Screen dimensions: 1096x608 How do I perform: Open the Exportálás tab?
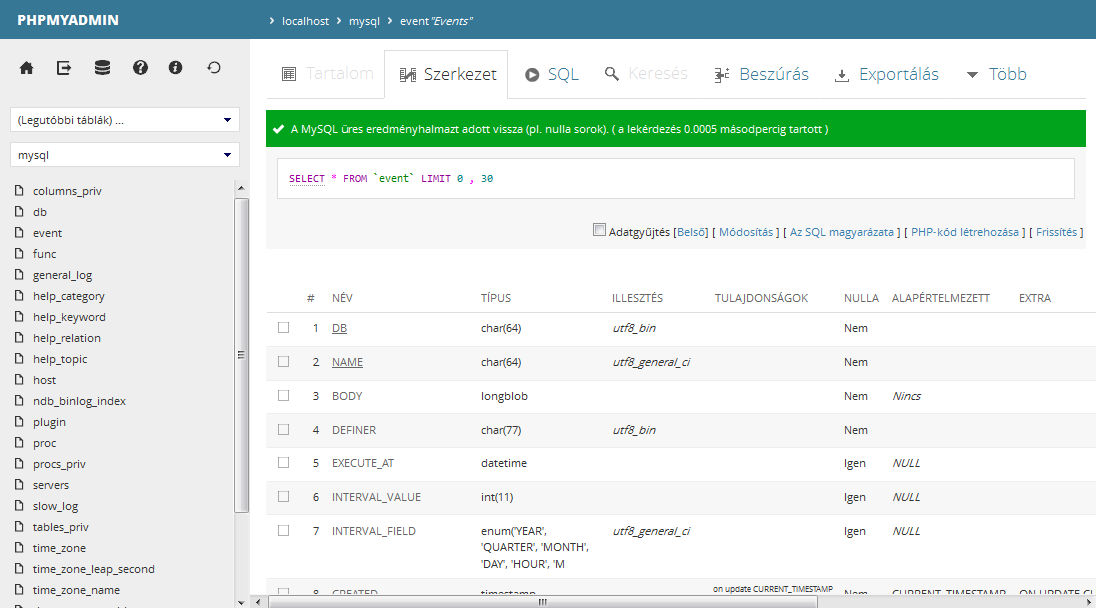[887, 74]
